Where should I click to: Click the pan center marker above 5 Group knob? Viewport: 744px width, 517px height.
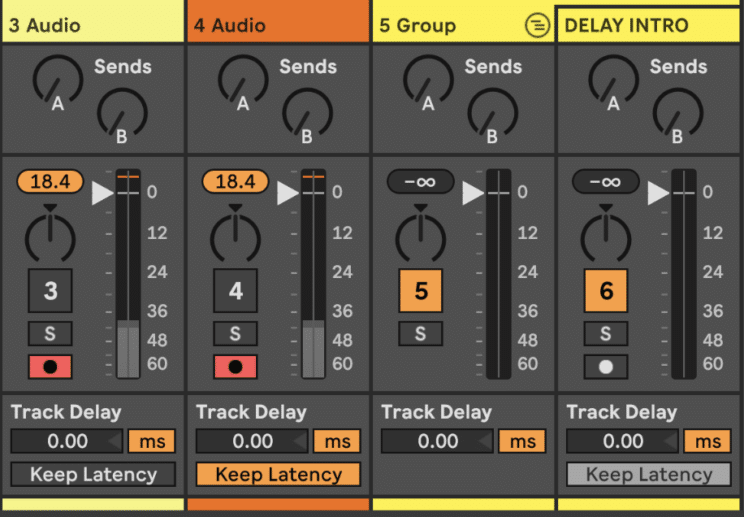[x=421, y=208]
